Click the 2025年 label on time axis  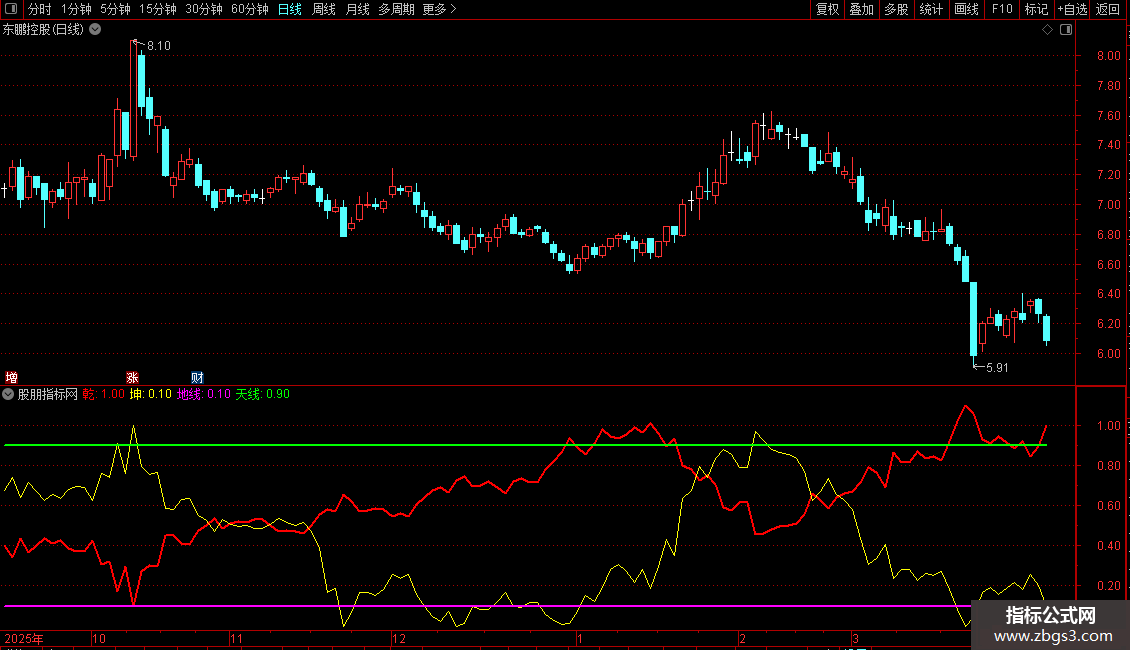pyautogui.click(x=24, y=638)
